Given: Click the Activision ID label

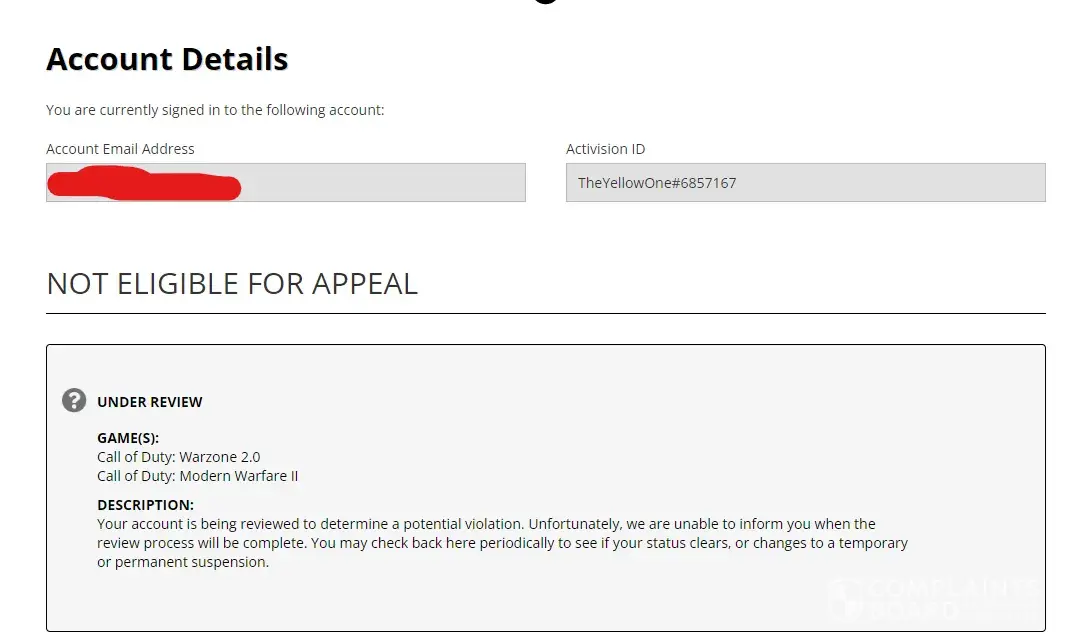Looking at the screenshot, I should (x=605, y=149).
